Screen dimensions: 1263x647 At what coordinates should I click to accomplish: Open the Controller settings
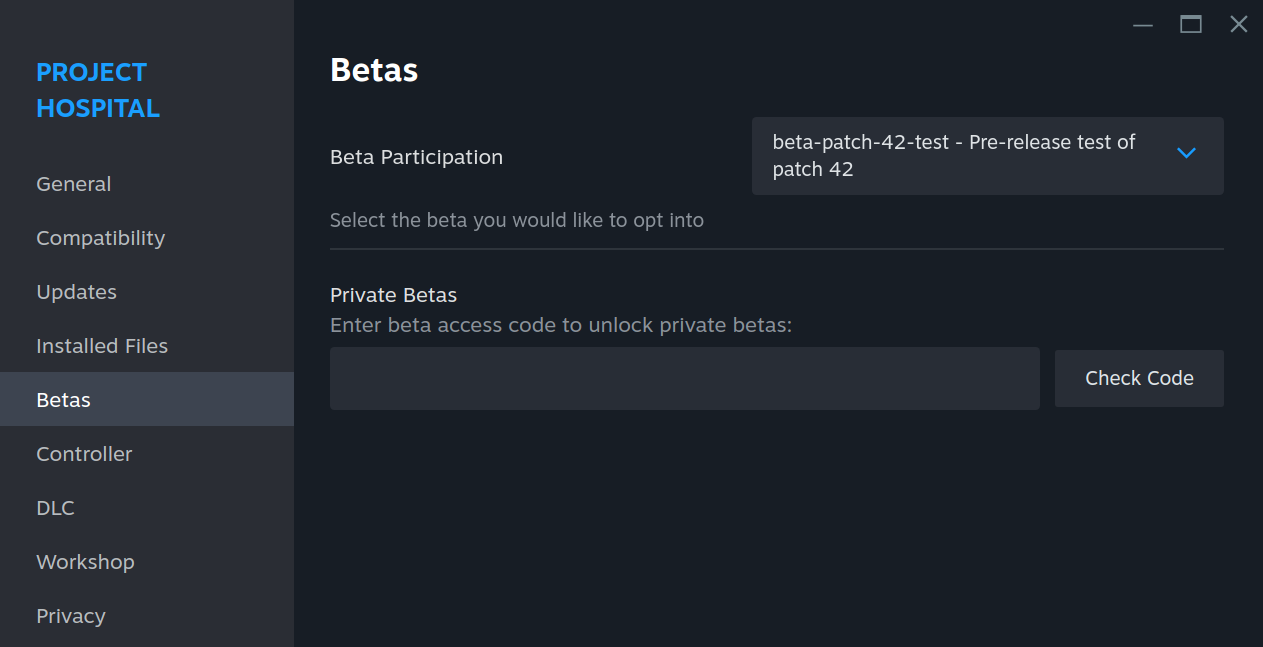pyautogui.click(x=84, y=454)
